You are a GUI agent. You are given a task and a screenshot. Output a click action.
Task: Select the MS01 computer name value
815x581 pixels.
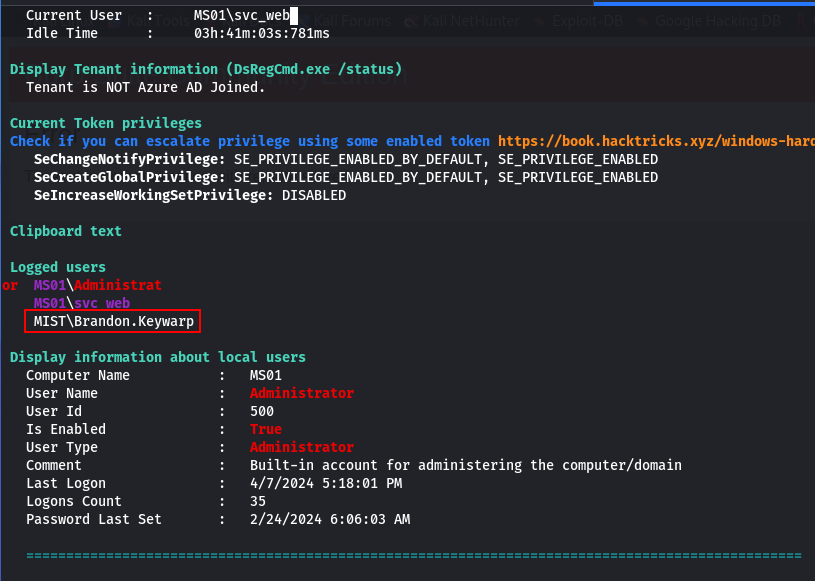tap(266, 375)
